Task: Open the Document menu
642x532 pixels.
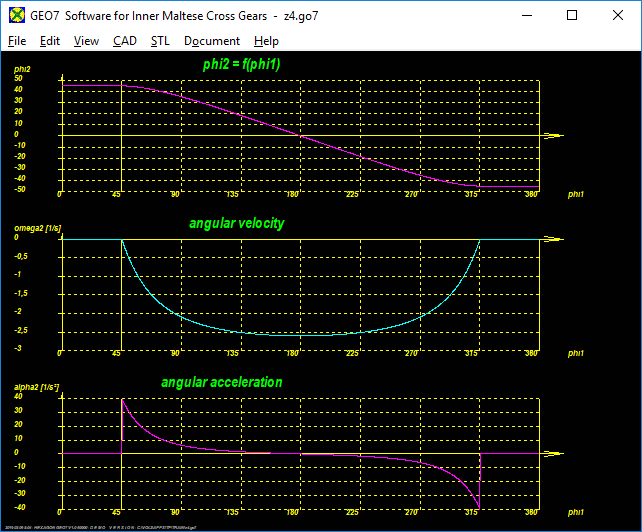Action: pyautogui.click(x=212, y=41)
